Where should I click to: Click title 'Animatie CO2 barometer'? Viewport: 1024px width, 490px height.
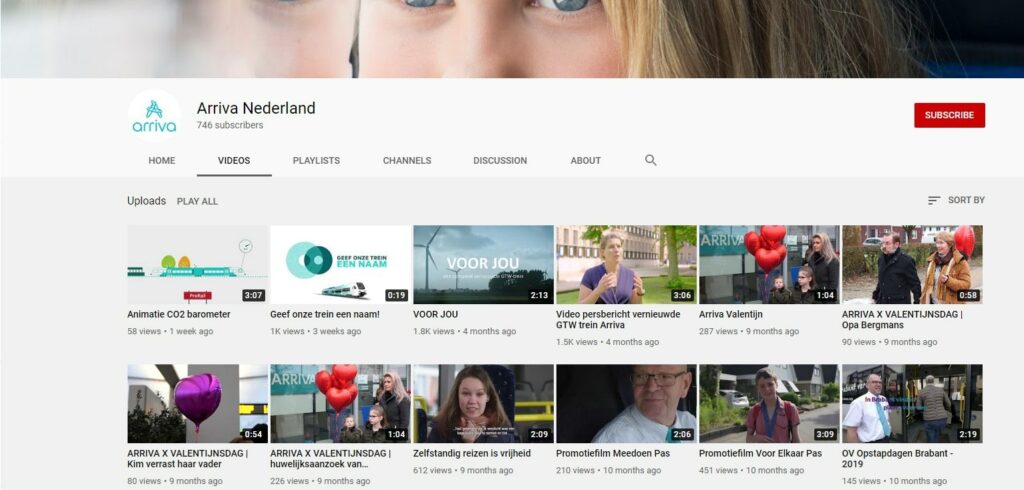coord(179,314)
